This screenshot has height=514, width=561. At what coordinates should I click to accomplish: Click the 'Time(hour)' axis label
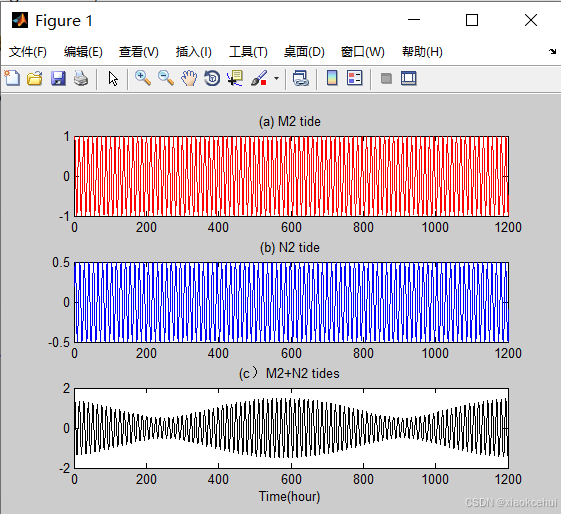(289, 496)
